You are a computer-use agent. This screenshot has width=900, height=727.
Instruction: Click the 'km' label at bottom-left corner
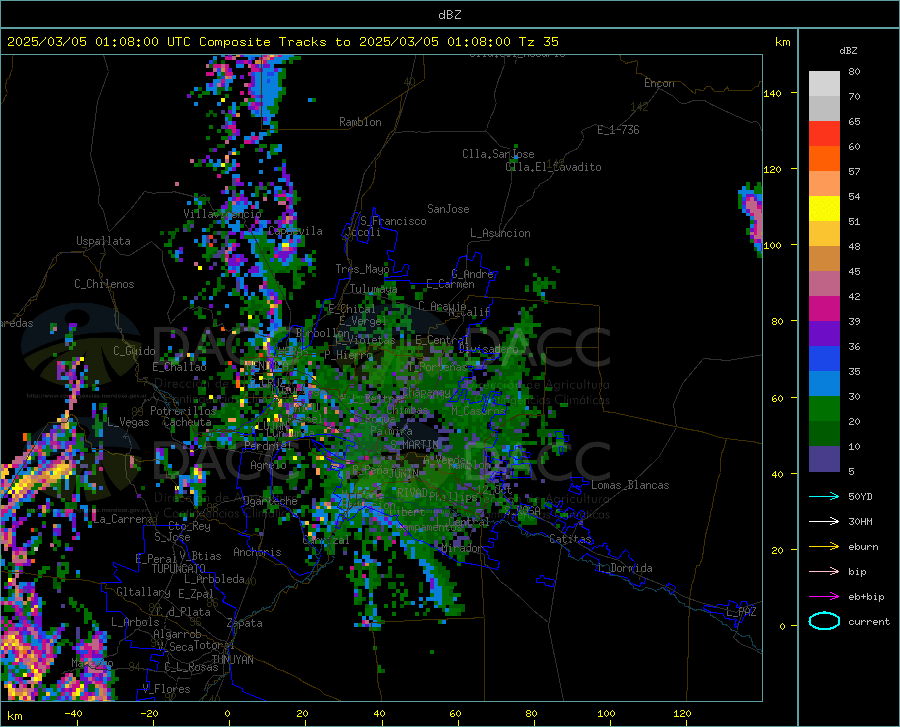pos(14,716)
